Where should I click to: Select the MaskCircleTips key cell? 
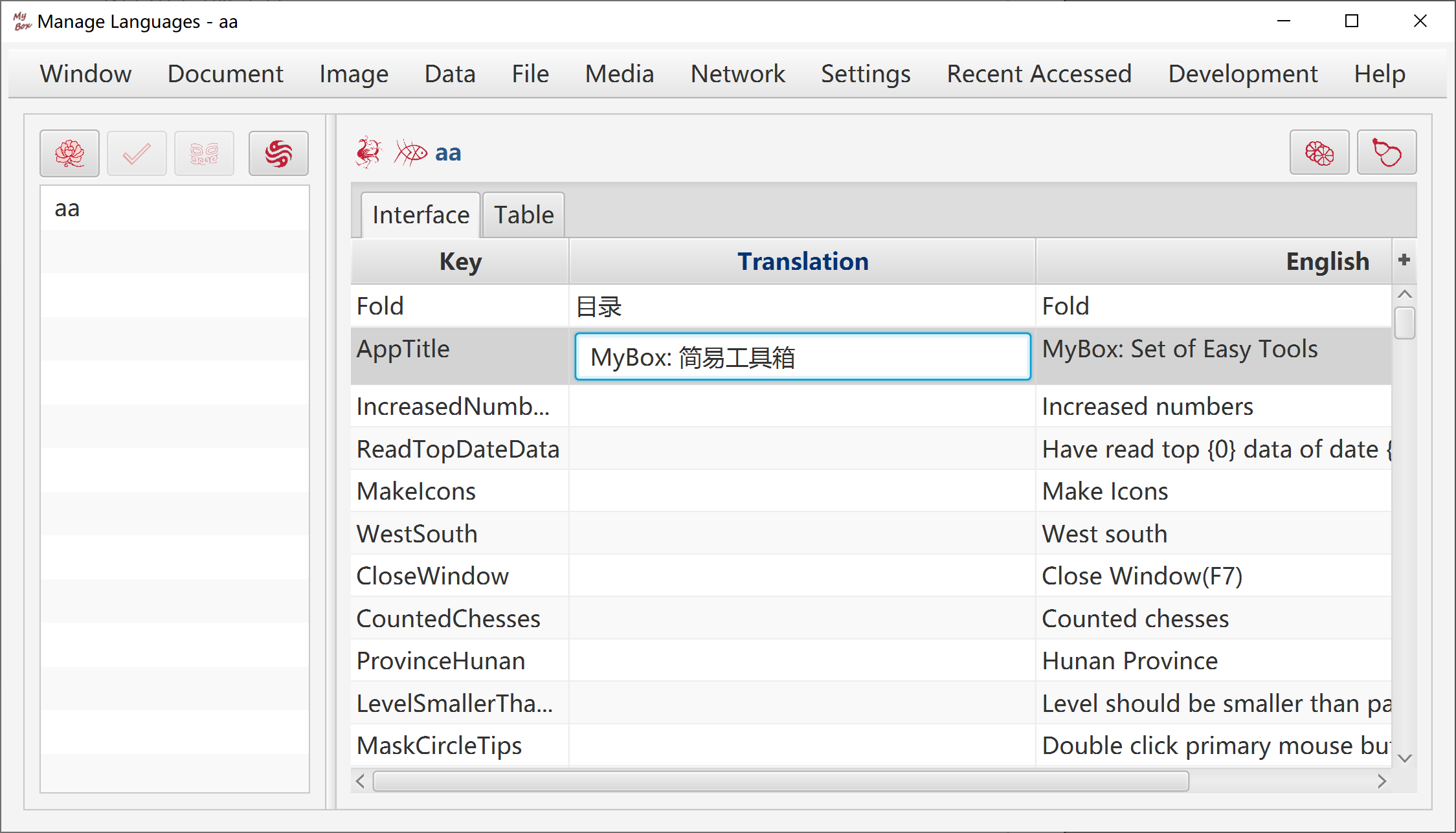click(x=460, y=746)
